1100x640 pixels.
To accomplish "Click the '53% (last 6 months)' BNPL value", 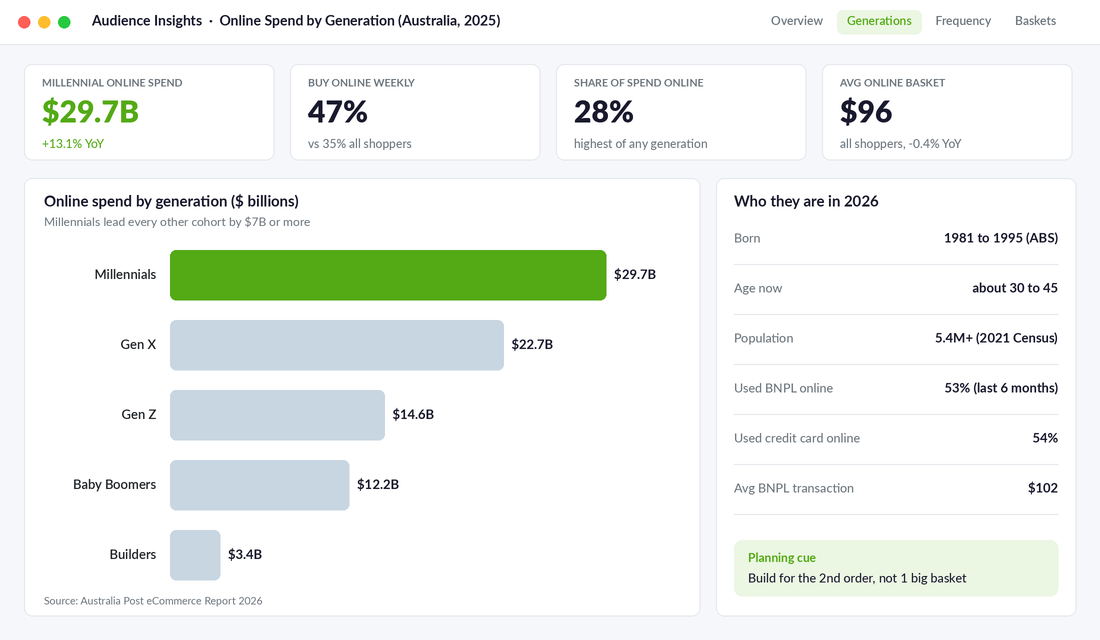I will (1001, 388).
